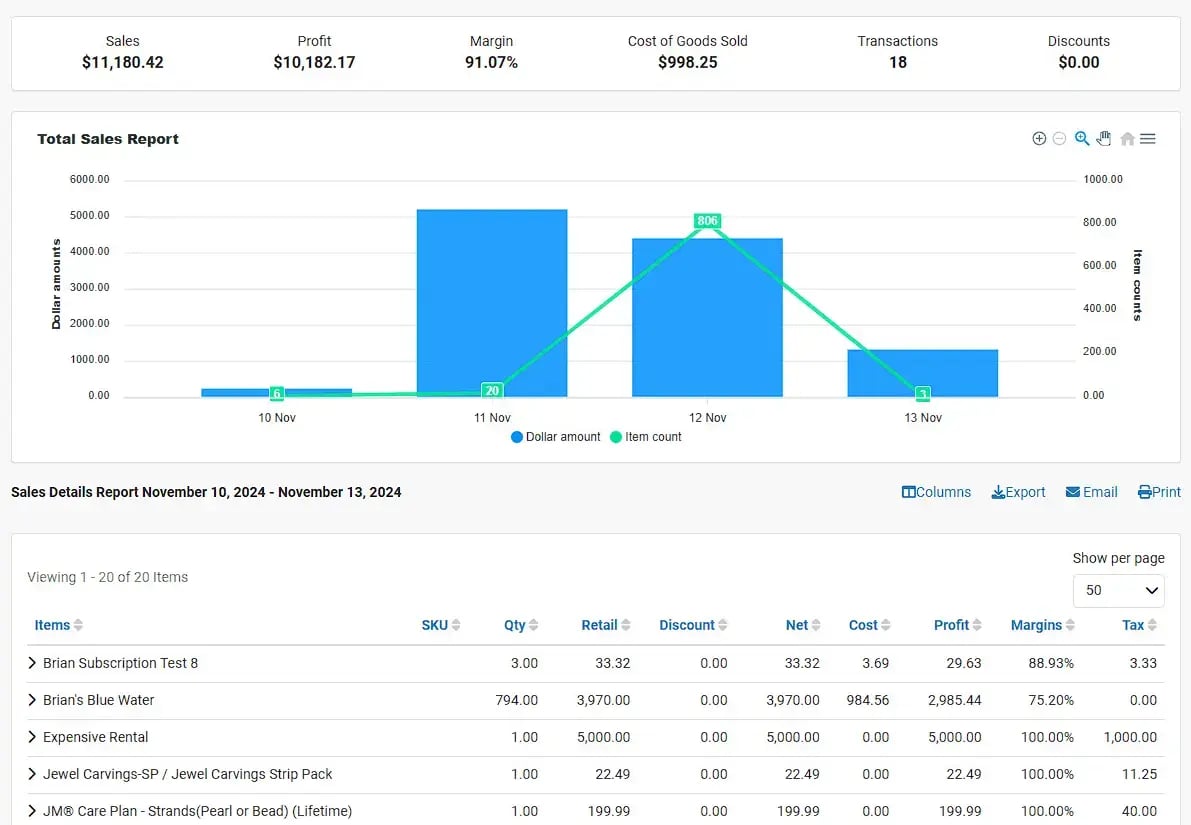Toggle Item count series in legend
Image resolution: width=1191 pixels, height=825 pixels.
[646, 437]
